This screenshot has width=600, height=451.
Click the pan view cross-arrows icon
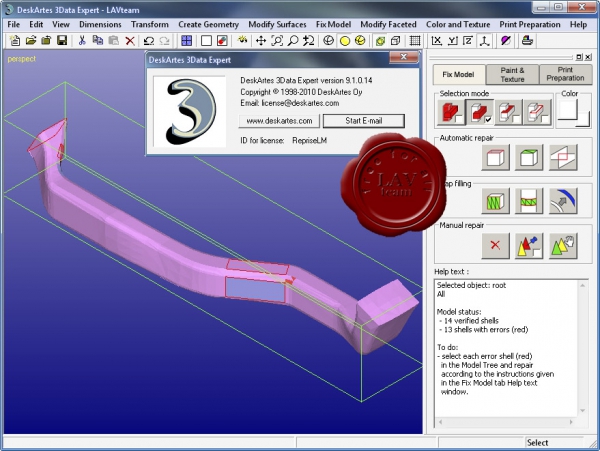click(261, 41)
